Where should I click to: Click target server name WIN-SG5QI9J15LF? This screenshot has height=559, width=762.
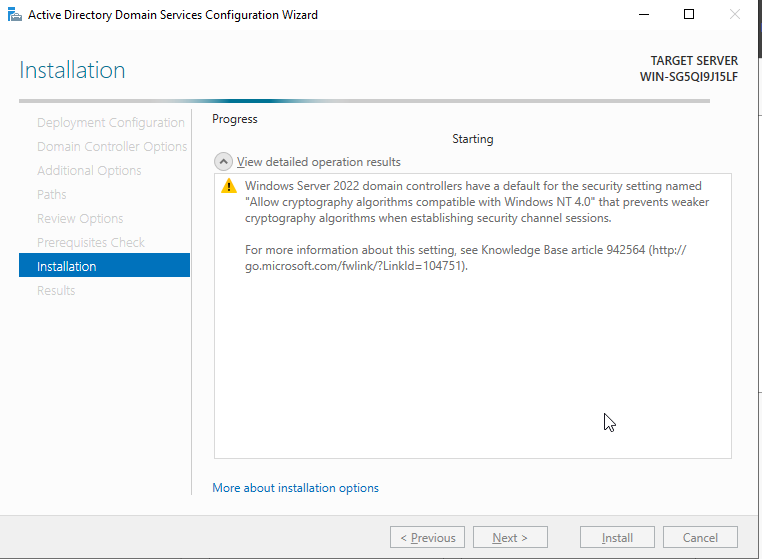point(689,77)
